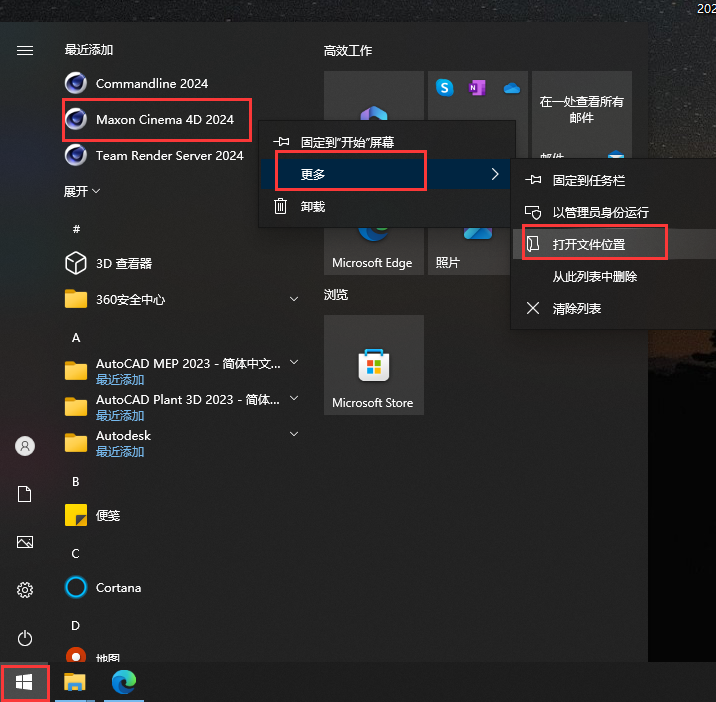This screenshot has width=716, height=702.
Task: Click the D letter group header
Action: point(76,625)
